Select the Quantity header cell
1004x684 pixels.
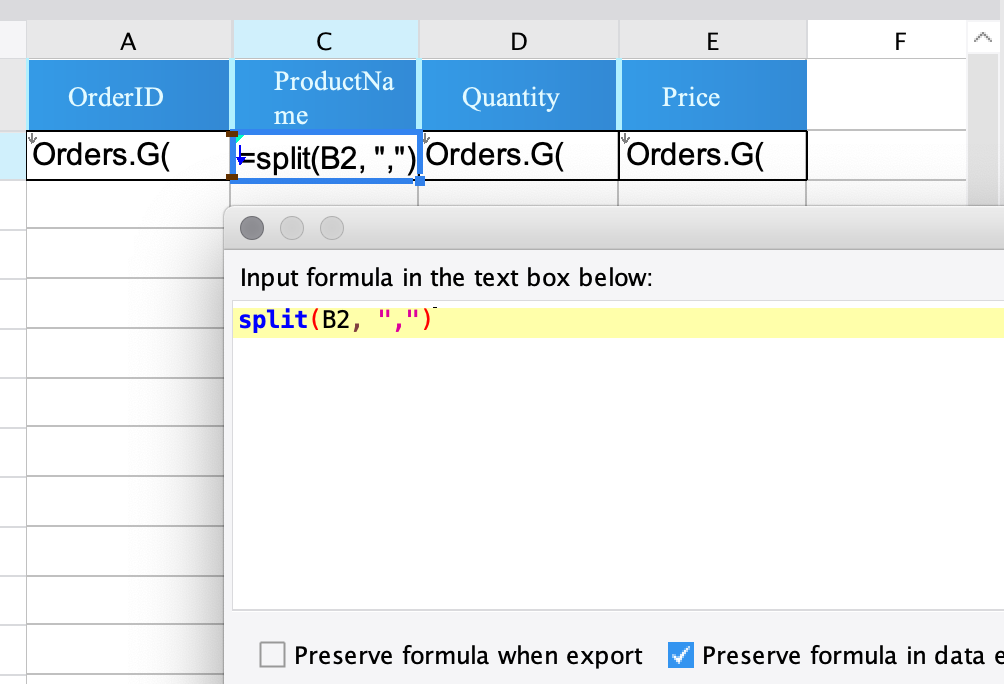[511, 96]
